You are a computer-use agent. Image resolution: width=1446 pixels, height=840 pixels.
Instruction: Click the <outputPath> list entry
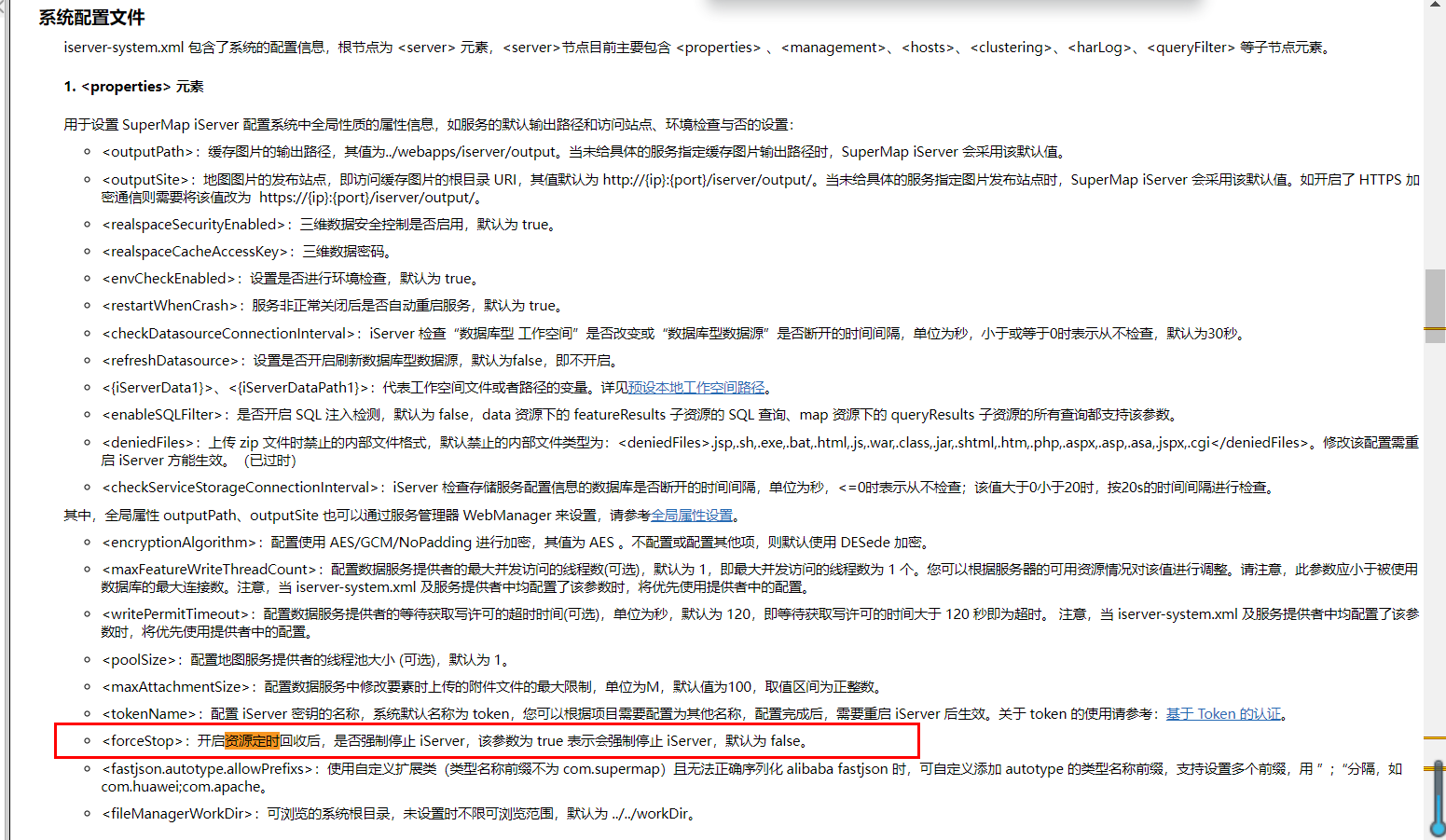pos(584,152)
